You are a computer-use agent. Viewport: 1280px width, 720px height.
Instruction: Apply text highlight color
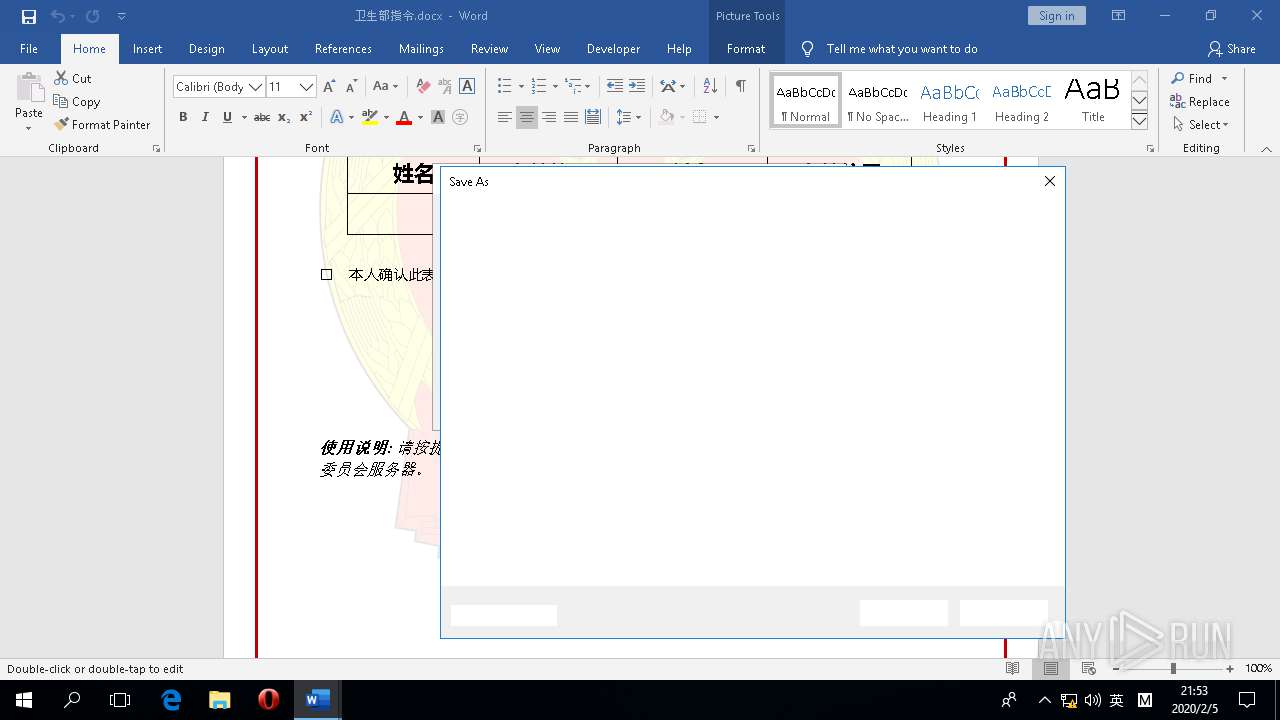(370, 117)
